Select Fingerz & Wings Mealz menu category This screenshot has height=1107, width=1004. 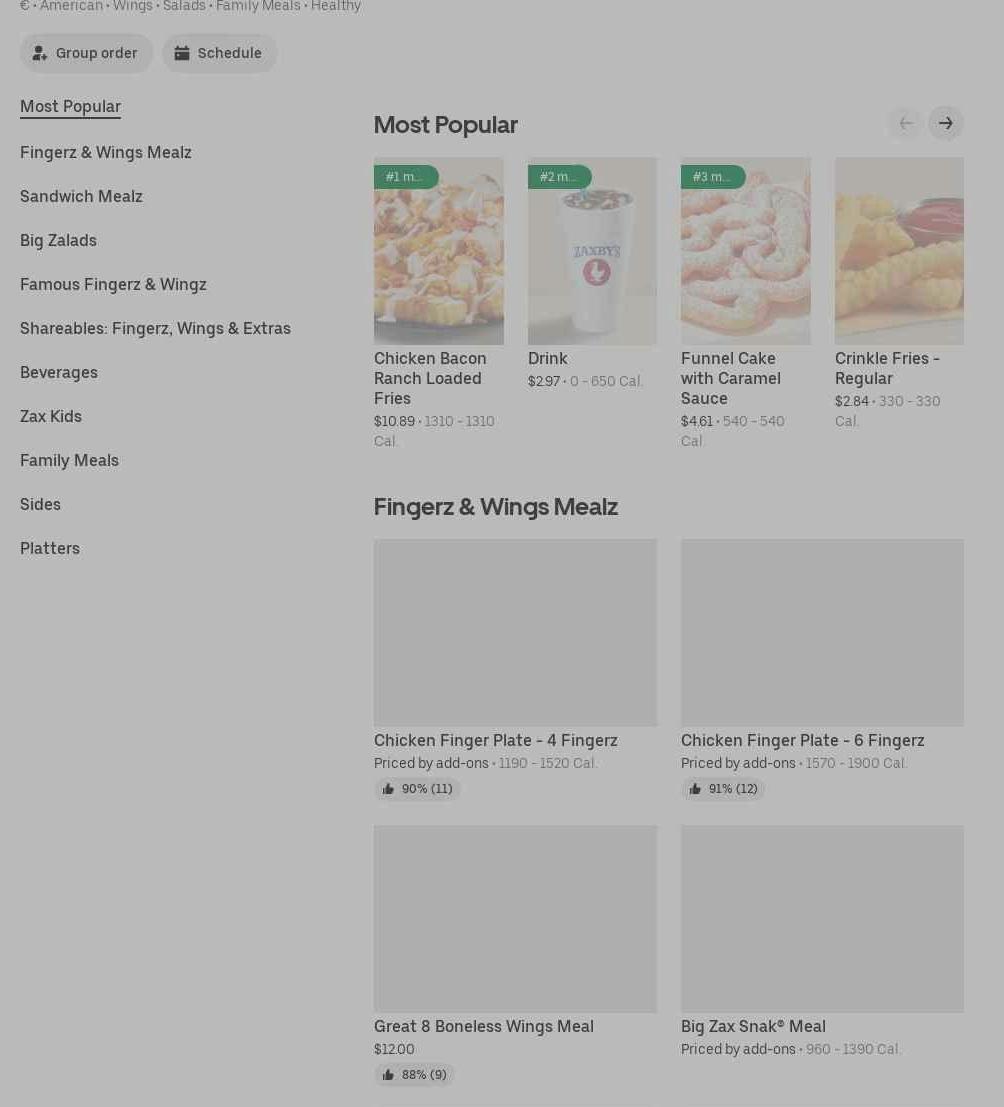coord(106,152)
